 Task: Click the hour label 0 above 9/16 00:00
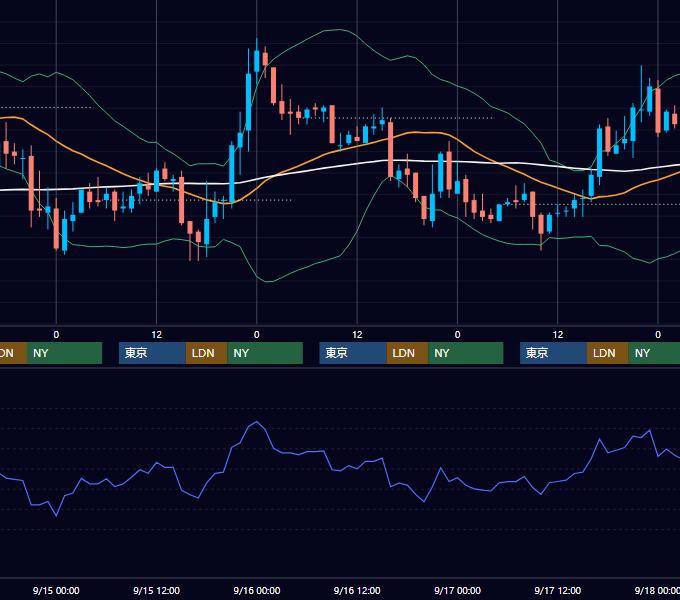coord(257,335)
